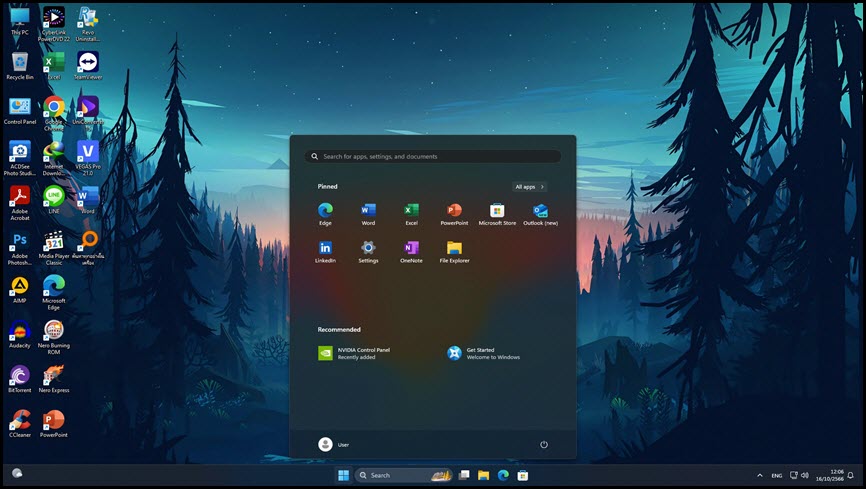866x489 pixels.
Task: Click the All apps button
Action: click(x=530, y=187)
